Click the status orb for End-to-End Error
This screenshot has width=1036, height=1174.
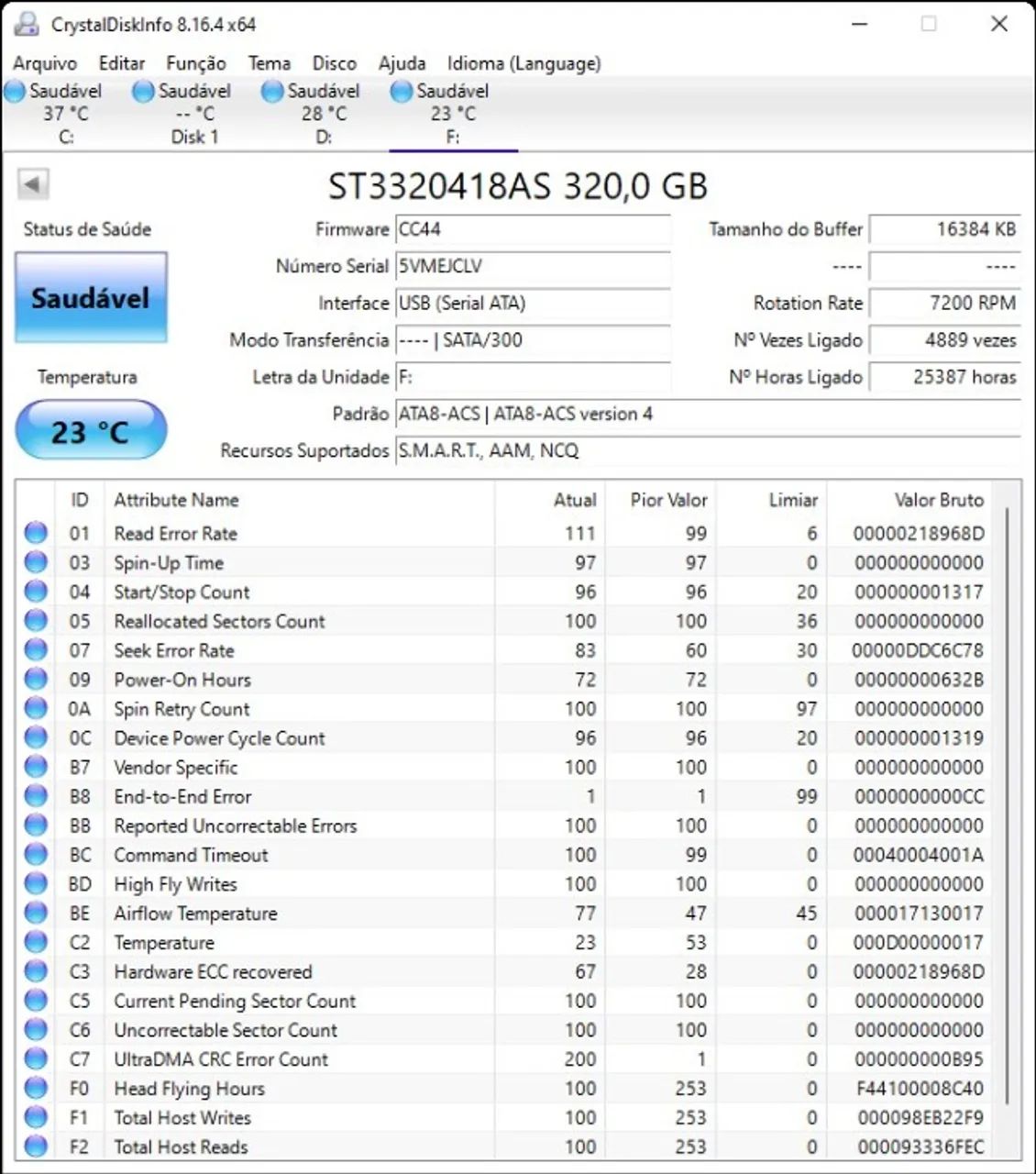(x=36, y=796)
